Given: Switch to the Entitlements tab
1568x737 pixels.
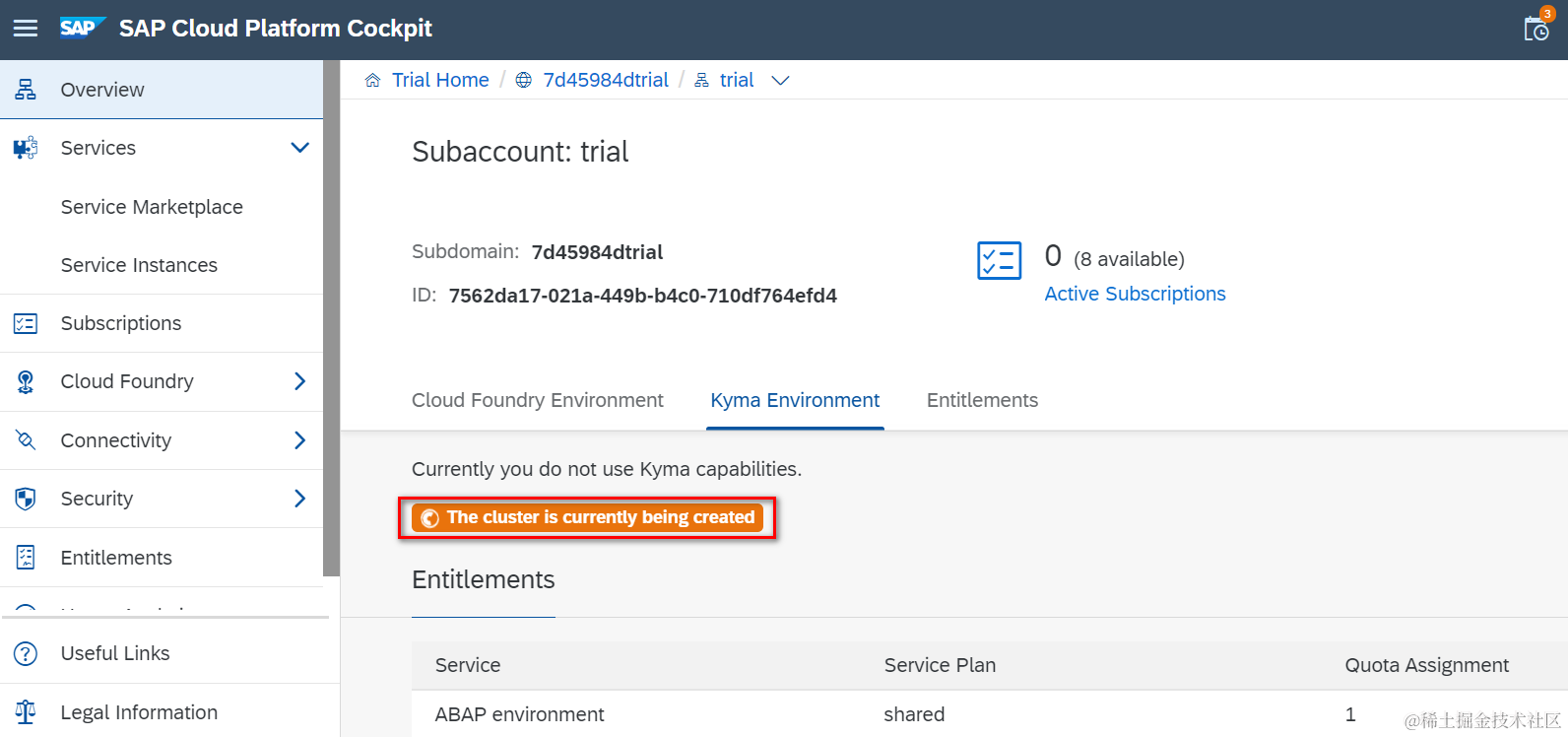Looking at the screenshot, I should tap(982, 400).
